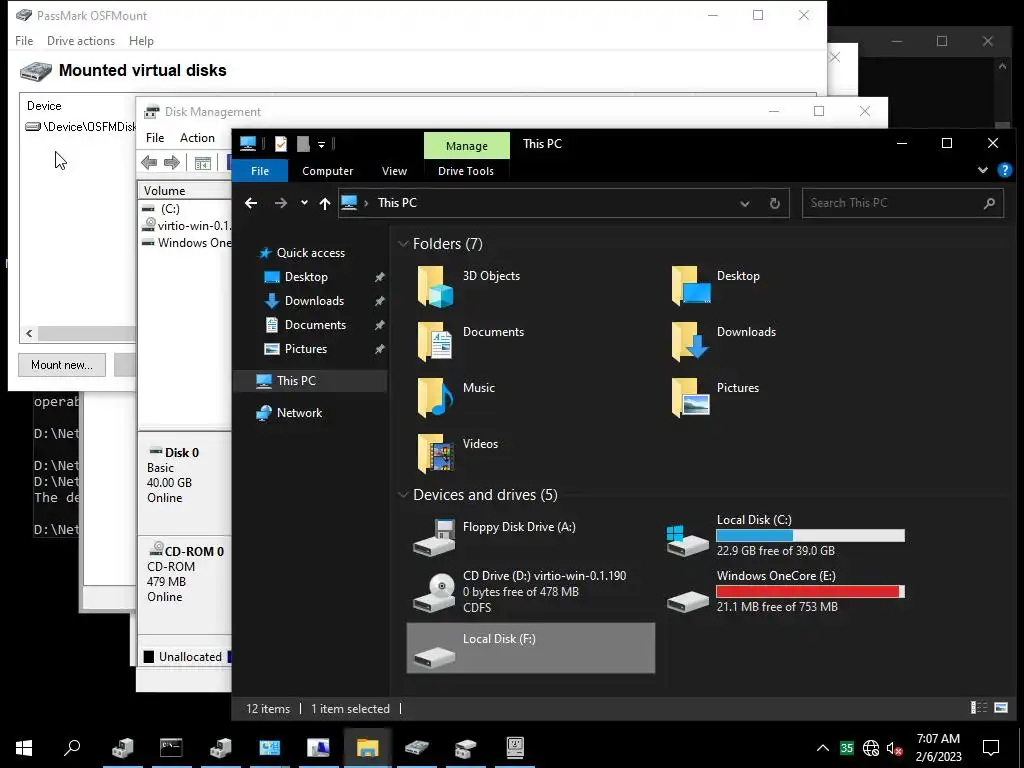Open the notification center icon
The height and width of the screenshot is (768, 1024).
991,747
